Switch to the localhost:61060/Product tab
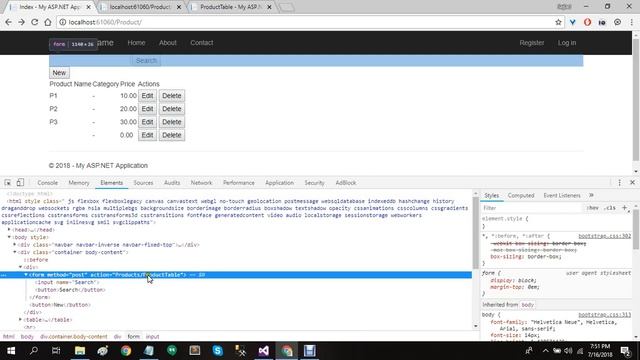Image resolution: width=640 pixels, height=360 pixels. 140,7
